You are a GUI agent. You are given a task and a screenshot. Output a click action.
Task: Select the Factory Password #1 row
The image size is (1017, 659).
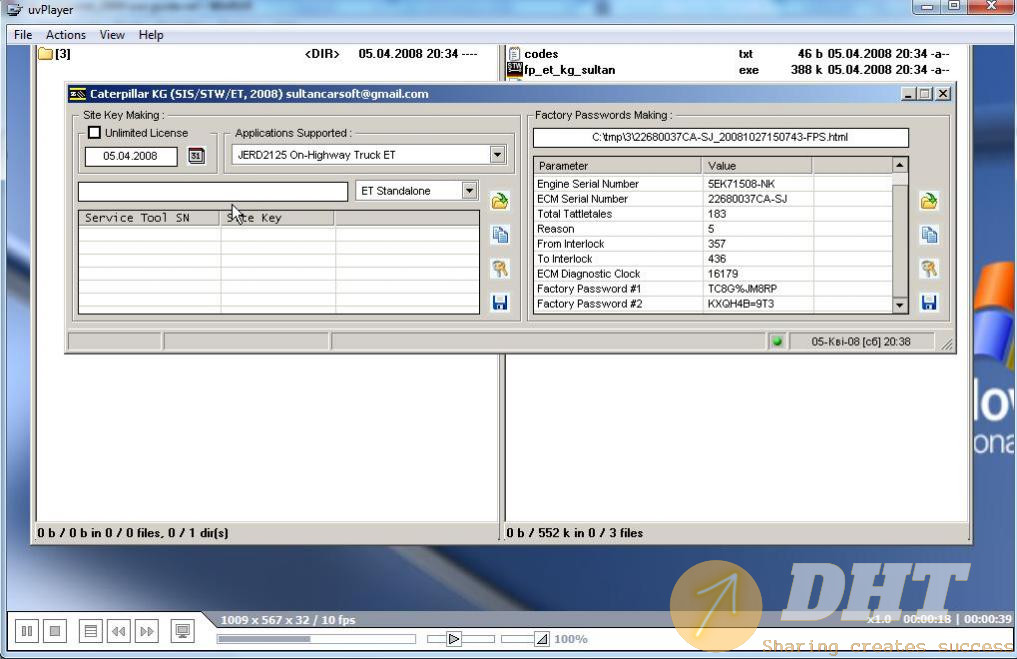(713, 289)
